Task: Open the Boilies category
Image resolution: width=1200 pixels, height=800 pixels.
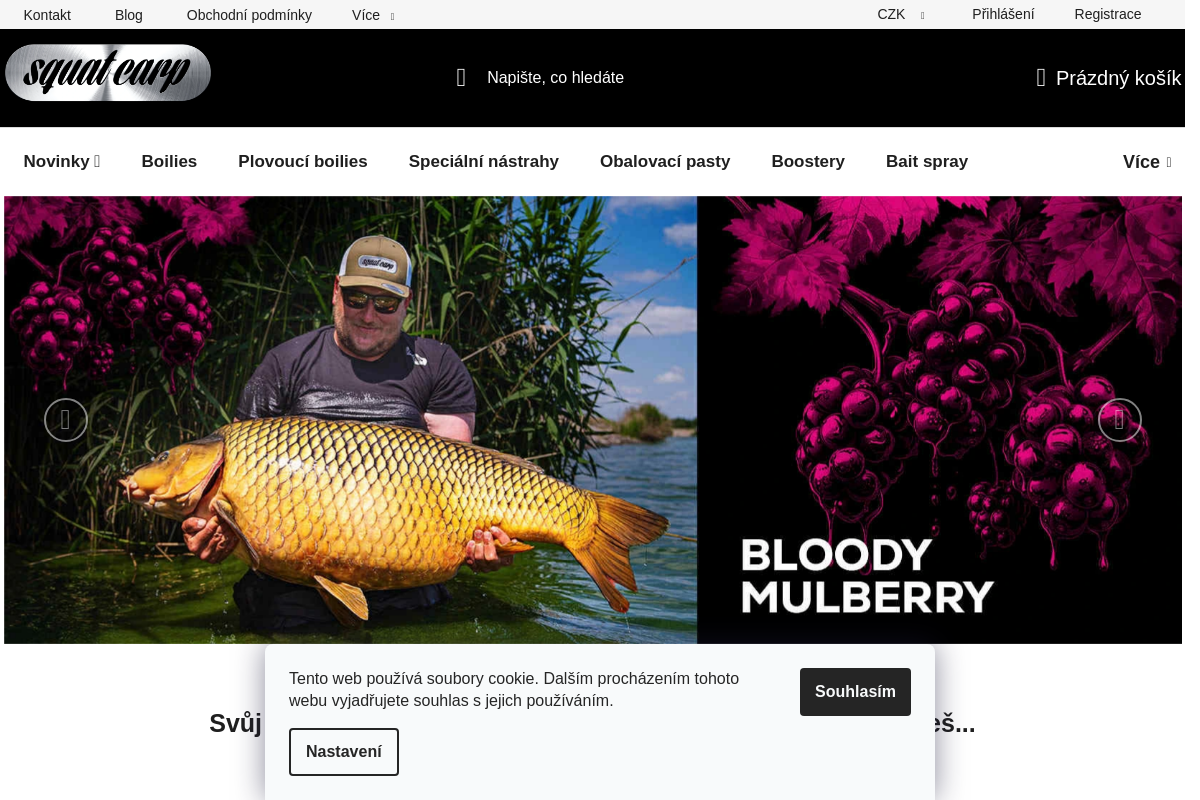Action: 169,162
